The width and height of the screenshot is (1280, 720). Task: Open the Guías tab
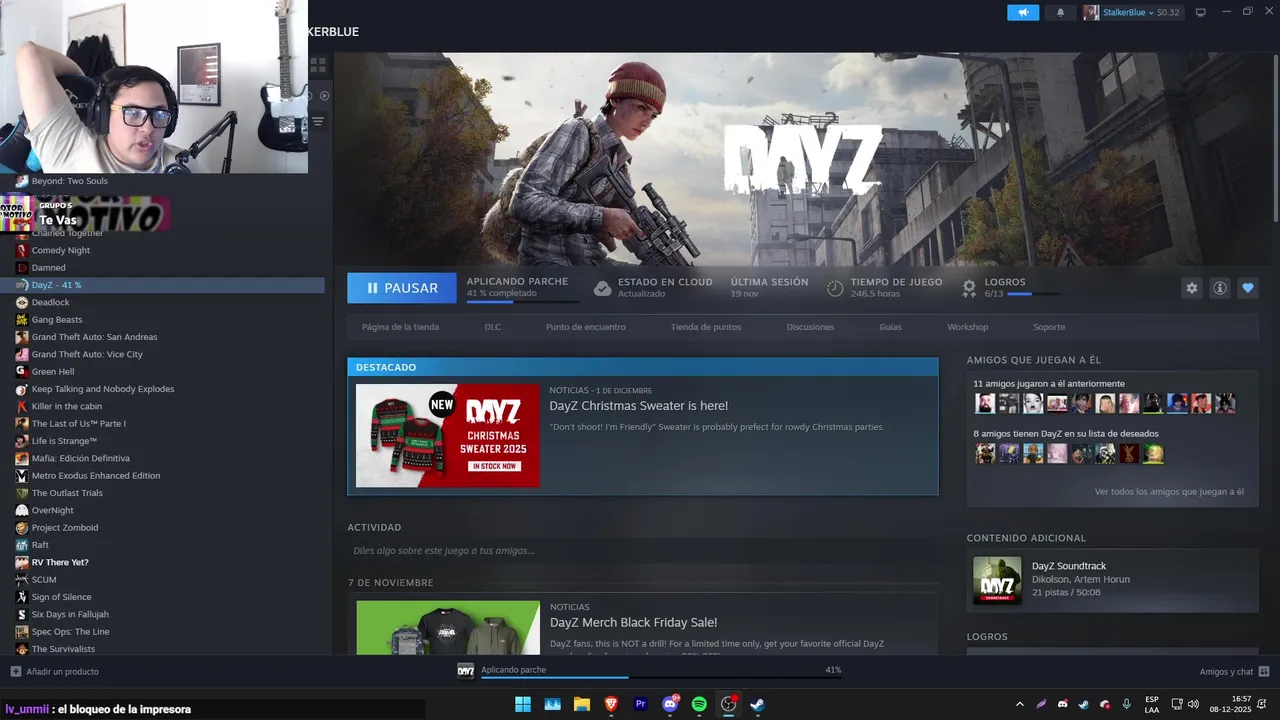point(890,327)
